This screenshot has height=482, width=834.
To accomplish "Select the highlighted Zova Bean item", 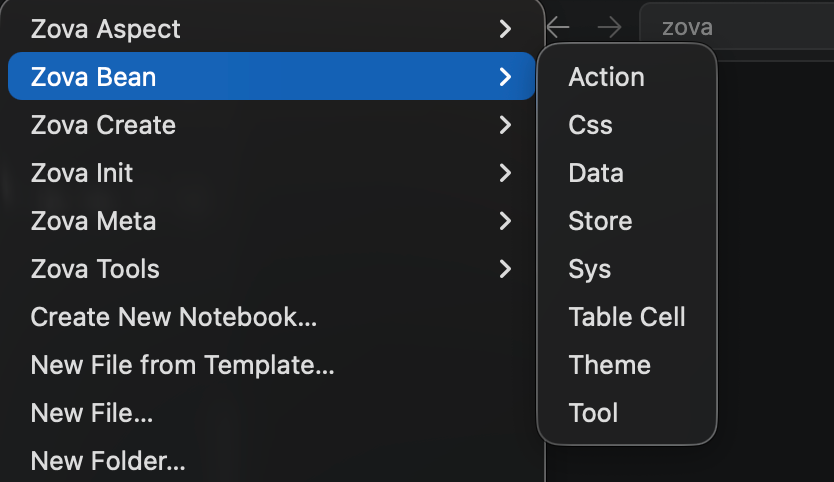I will click(270, 77).
